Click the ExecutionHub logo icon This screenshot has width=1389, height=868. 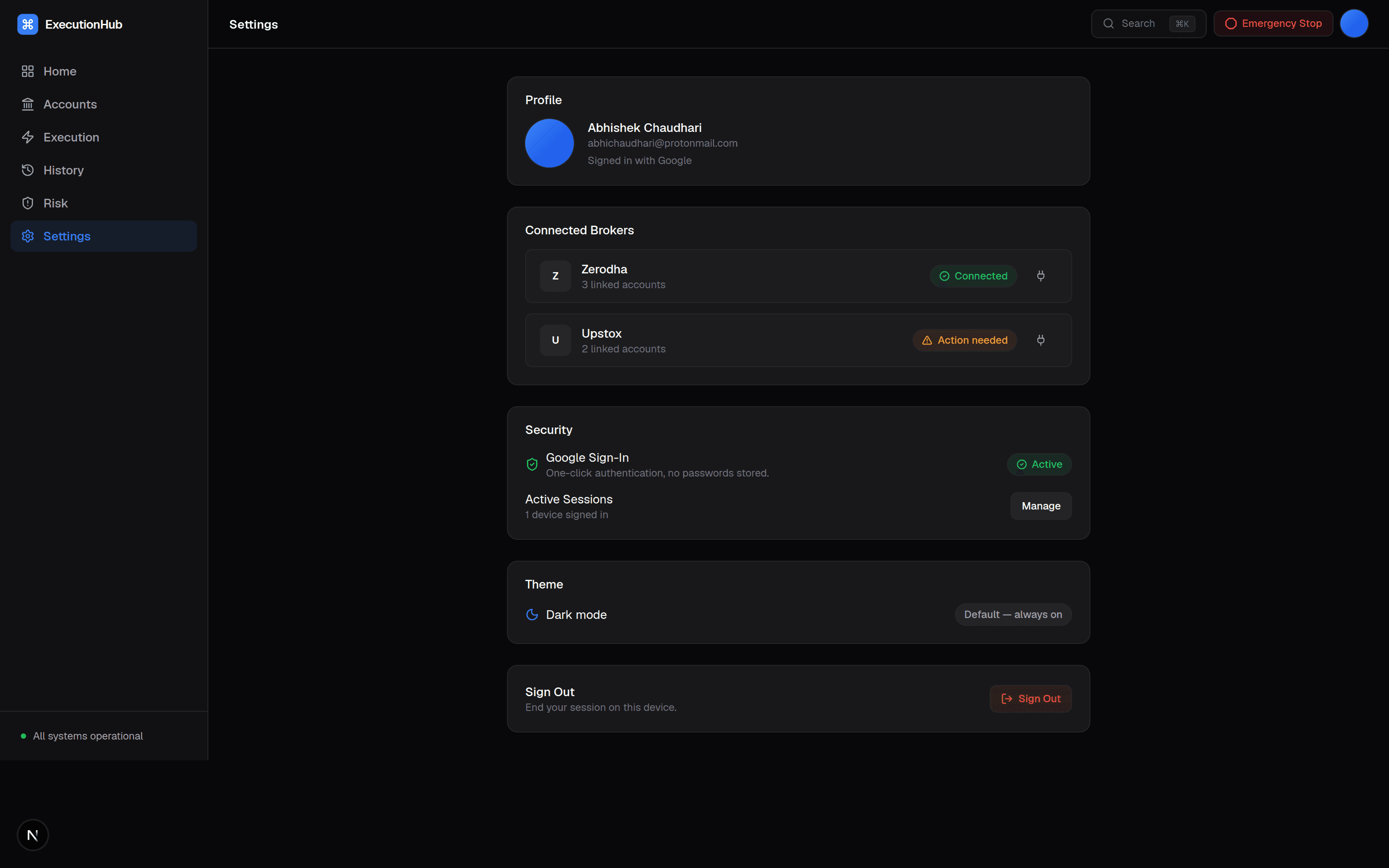[x=27, y=24]
